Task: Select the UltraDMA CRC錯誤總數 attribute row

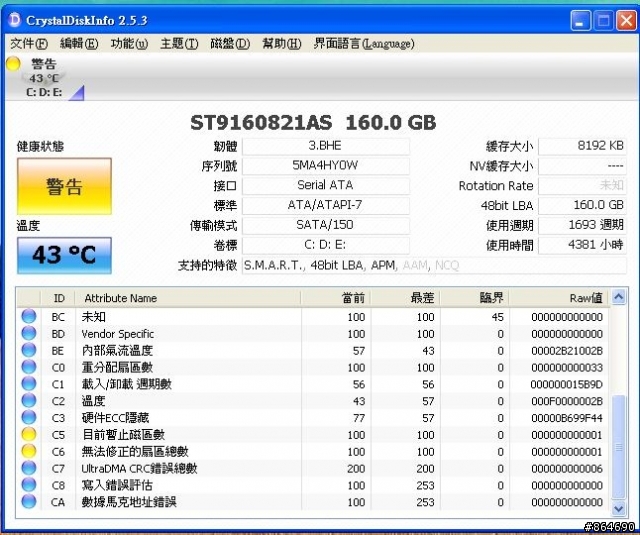Action: click(313, 468)
